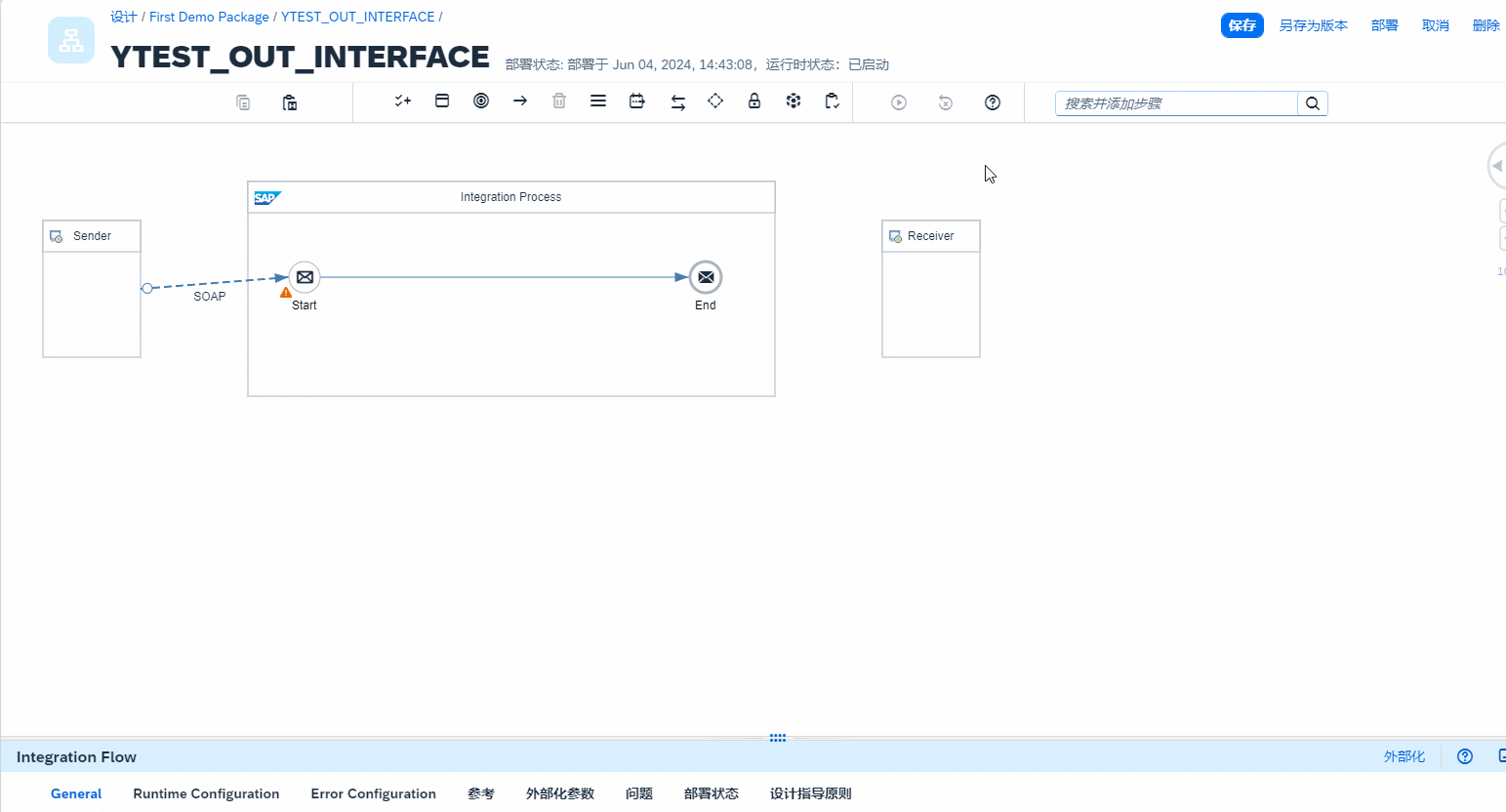Open the Error Configuration tab
This screenshot has width=1506, height=812.
tap(373, 793)
